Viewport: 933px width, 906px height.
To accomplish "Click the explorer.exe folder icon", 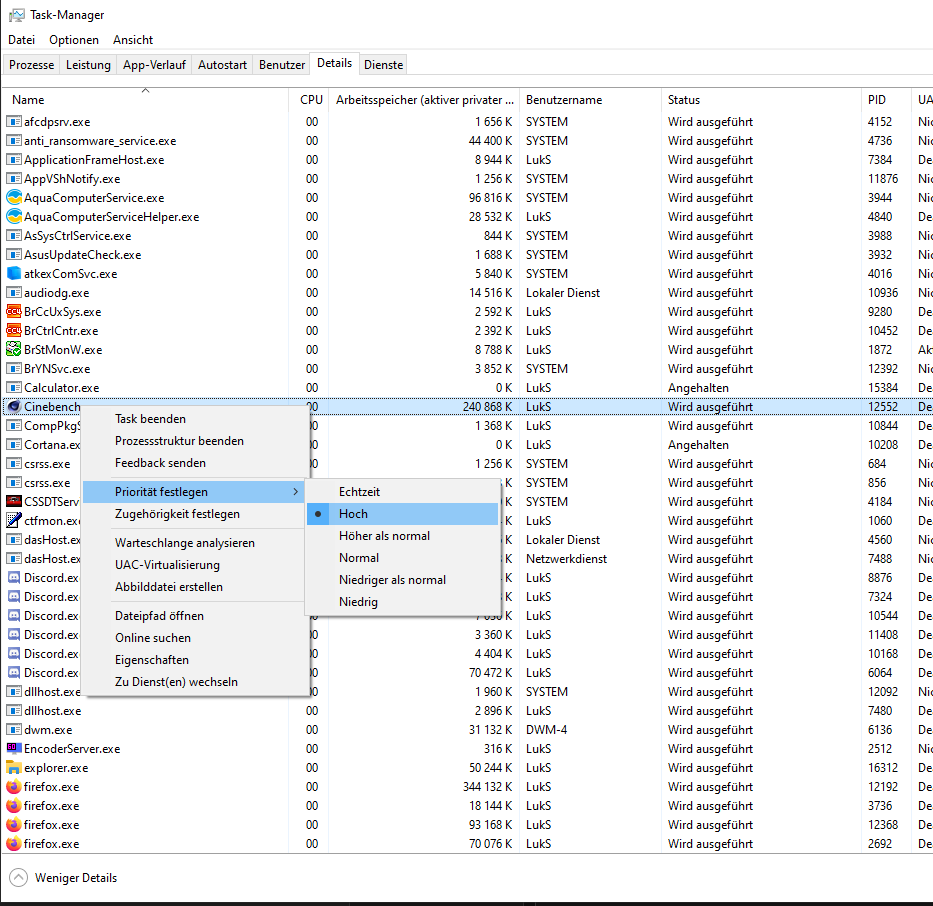I will point(14,767).
